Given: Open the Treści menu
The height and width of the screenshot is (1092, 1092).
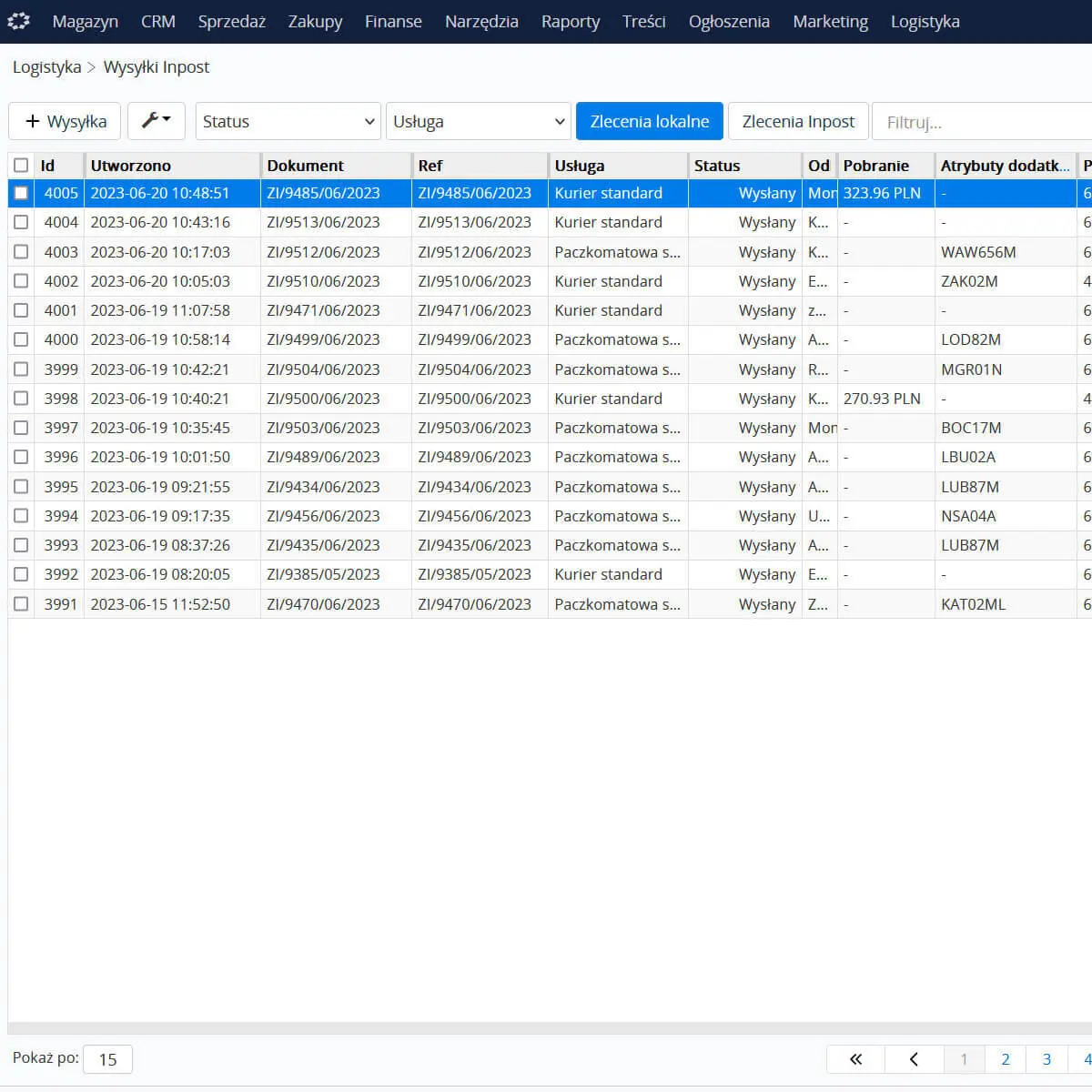Looking at the screenshot, I should (644, 21).
